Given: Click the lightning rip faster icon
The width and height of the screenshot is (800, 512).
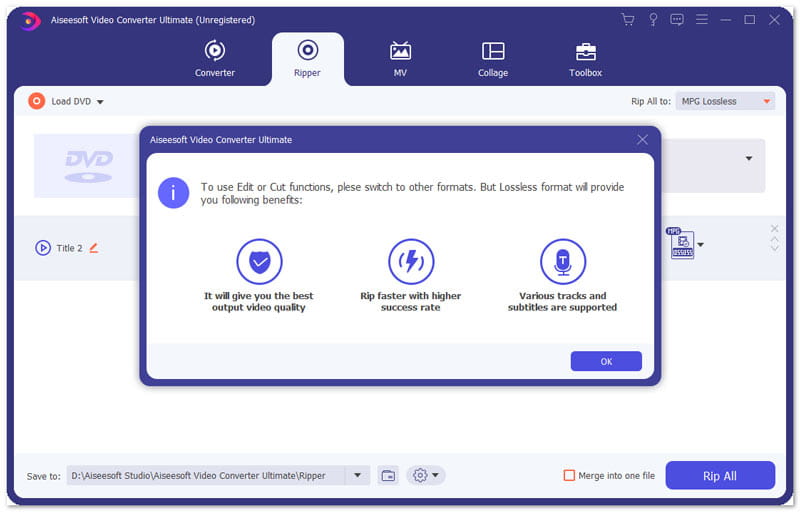Looking at the screenshot, I should point(411,262).
